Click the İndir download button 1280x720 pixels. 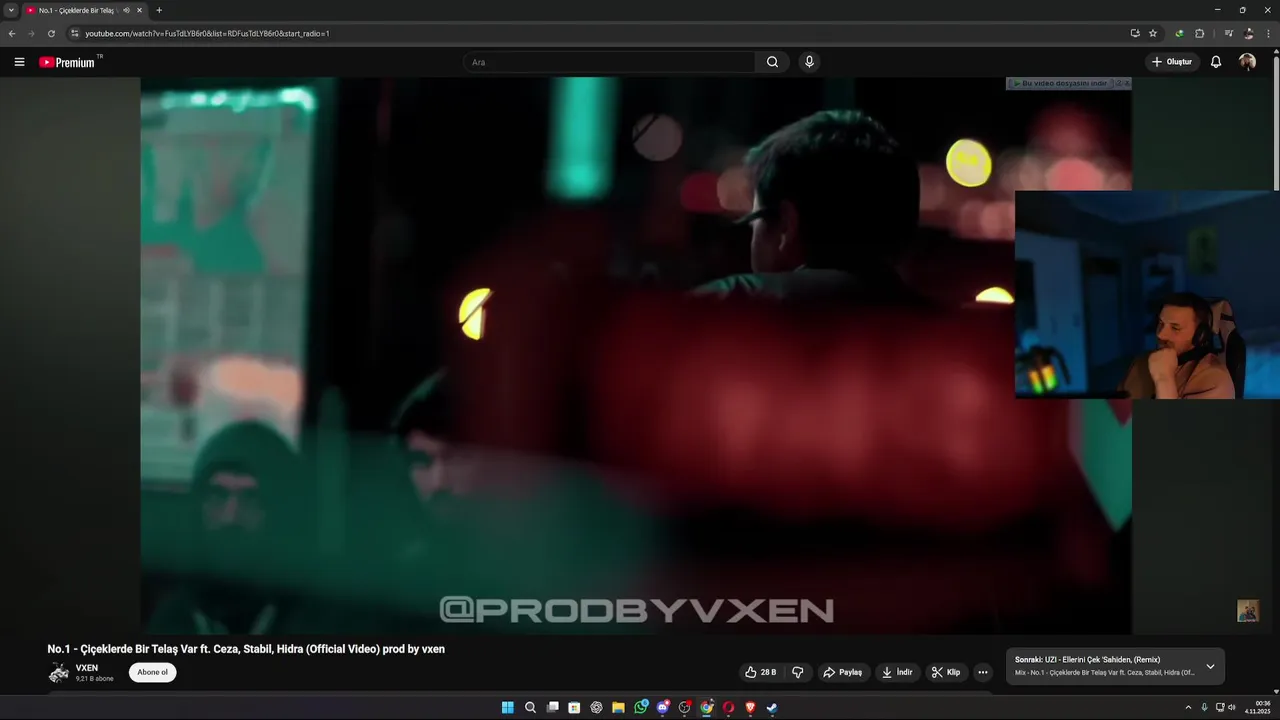[897, 672]
